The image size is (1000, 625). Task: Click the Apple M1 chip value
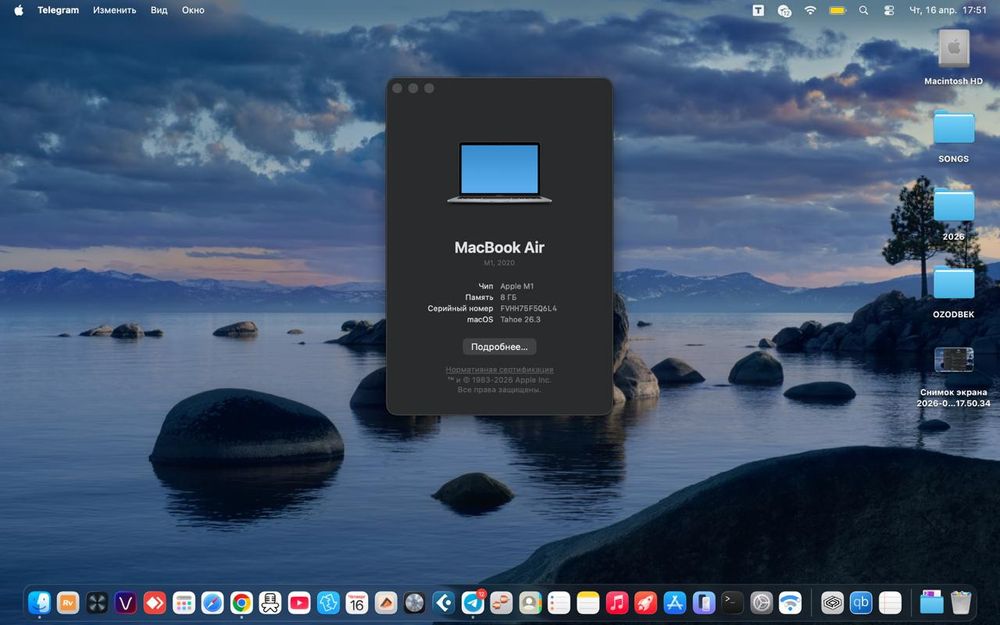coord(517,286)
